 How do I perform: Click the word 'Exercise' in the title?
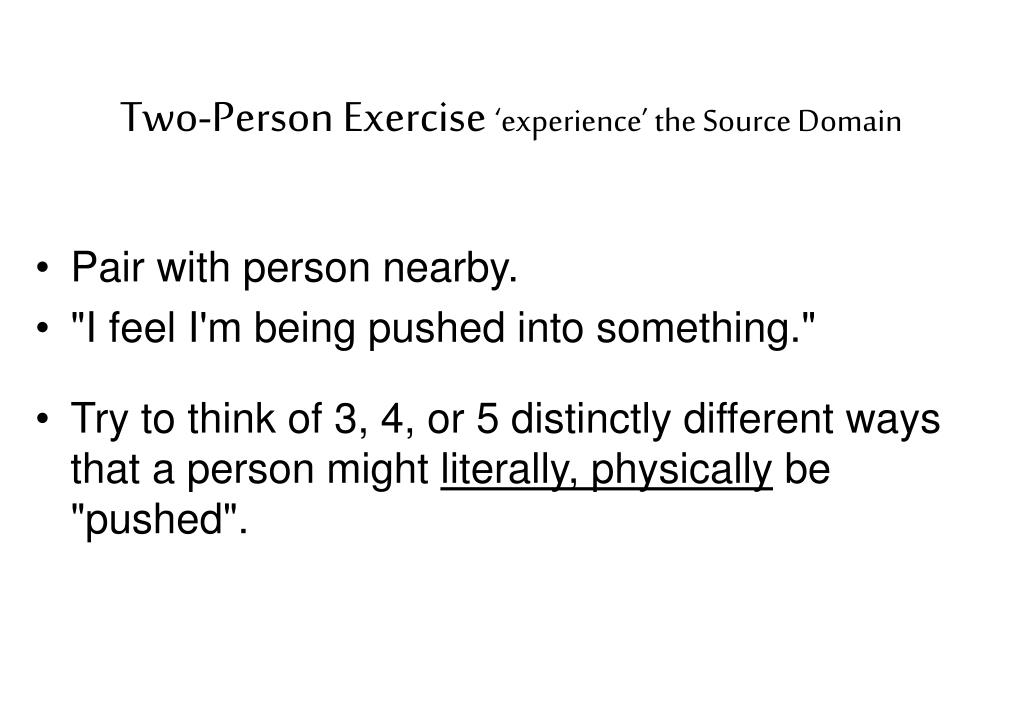pos(415,117)
